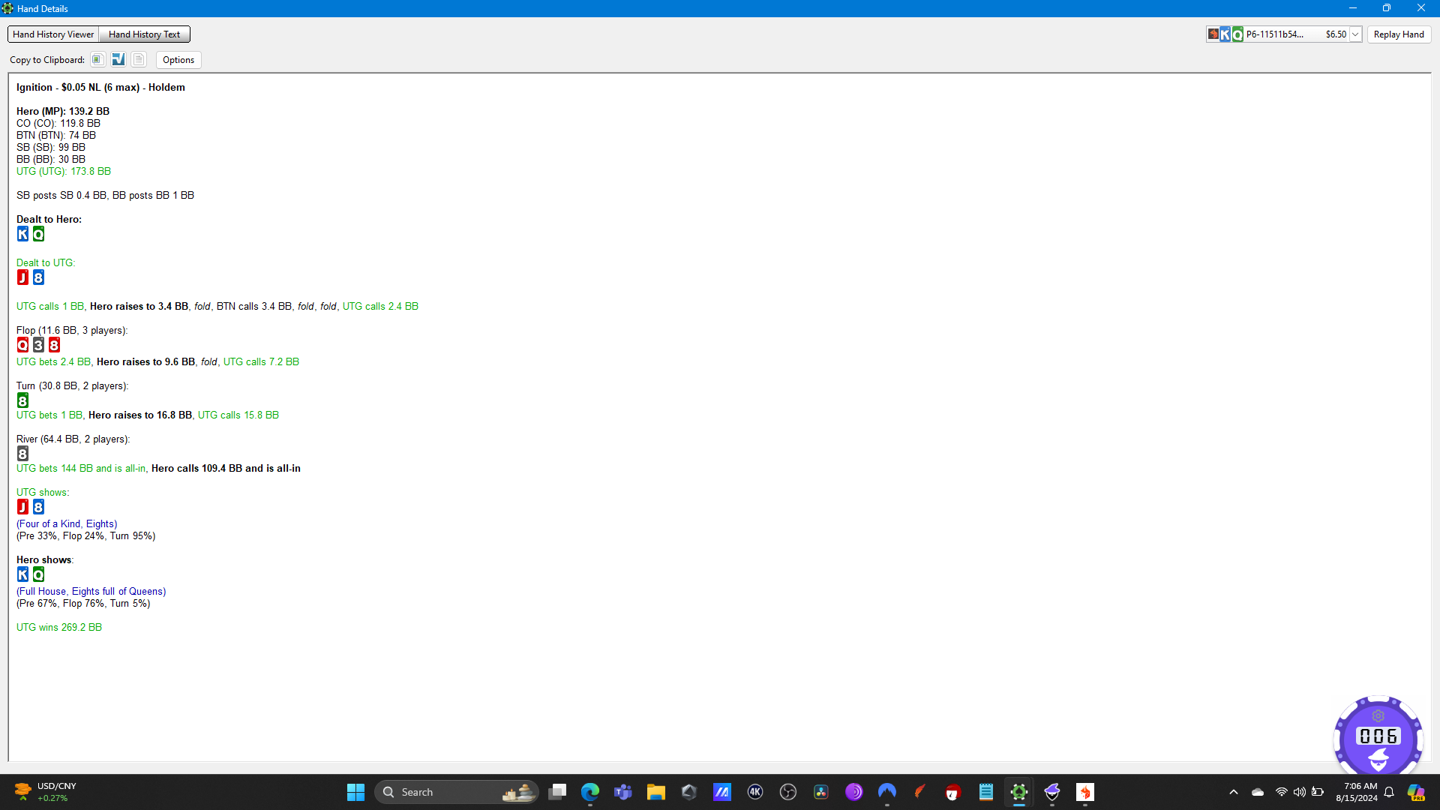Click first green copy-to-clipboard icon
The image size is (1440, 810).
(x=97, y=60)
